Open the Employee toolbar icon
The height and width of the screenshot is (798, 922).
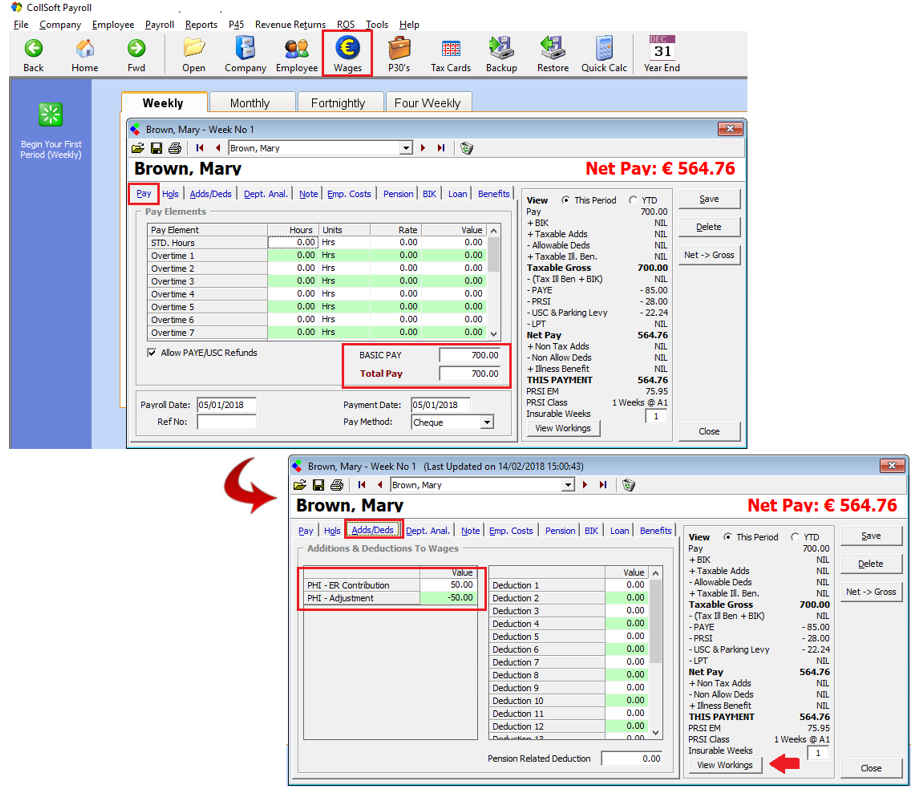pos(297,48)
